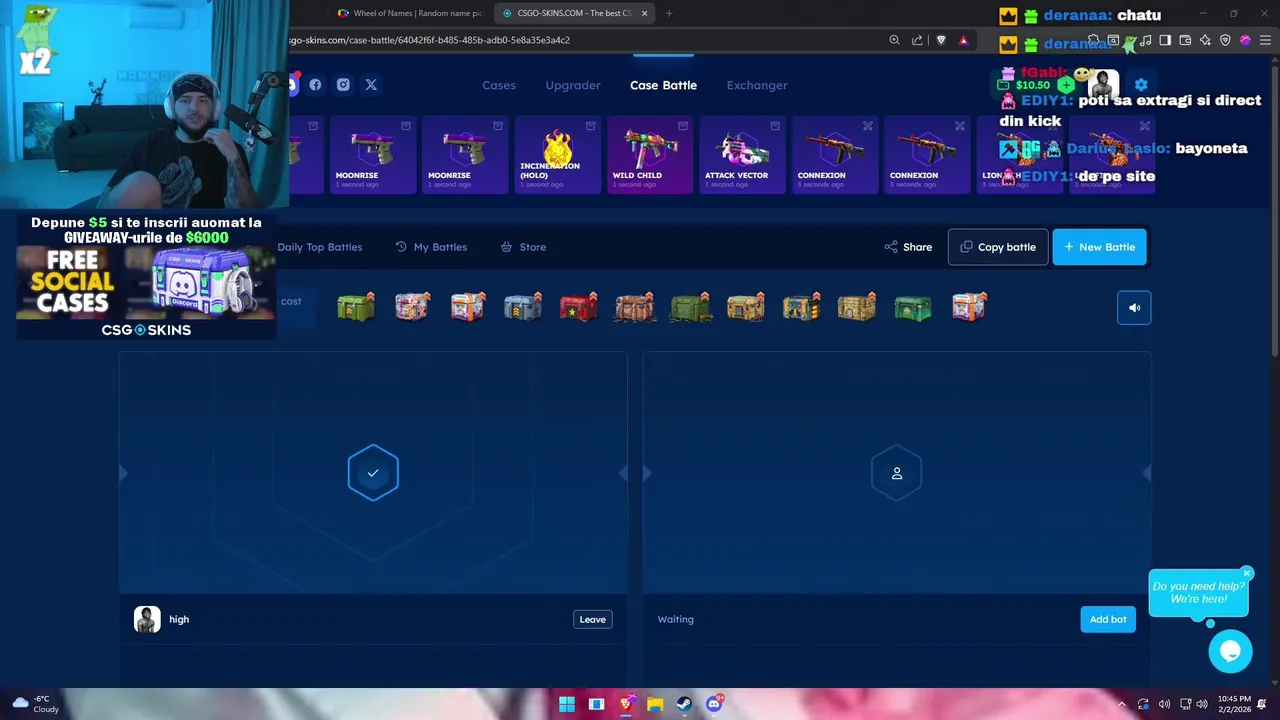1280x720 pixels.
Task: Mute the battle sound with speaker button
Action: (x=1134, y=308)
